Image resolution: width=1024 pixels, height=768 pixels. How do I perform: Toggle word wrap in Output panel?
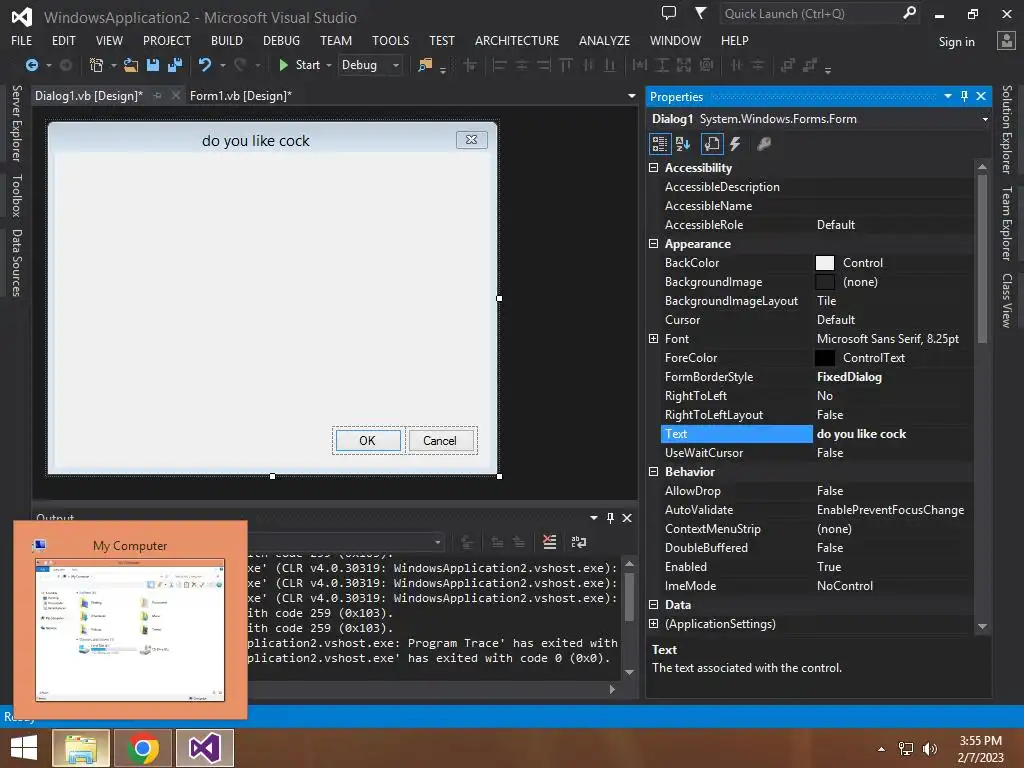tap(579, 541)
